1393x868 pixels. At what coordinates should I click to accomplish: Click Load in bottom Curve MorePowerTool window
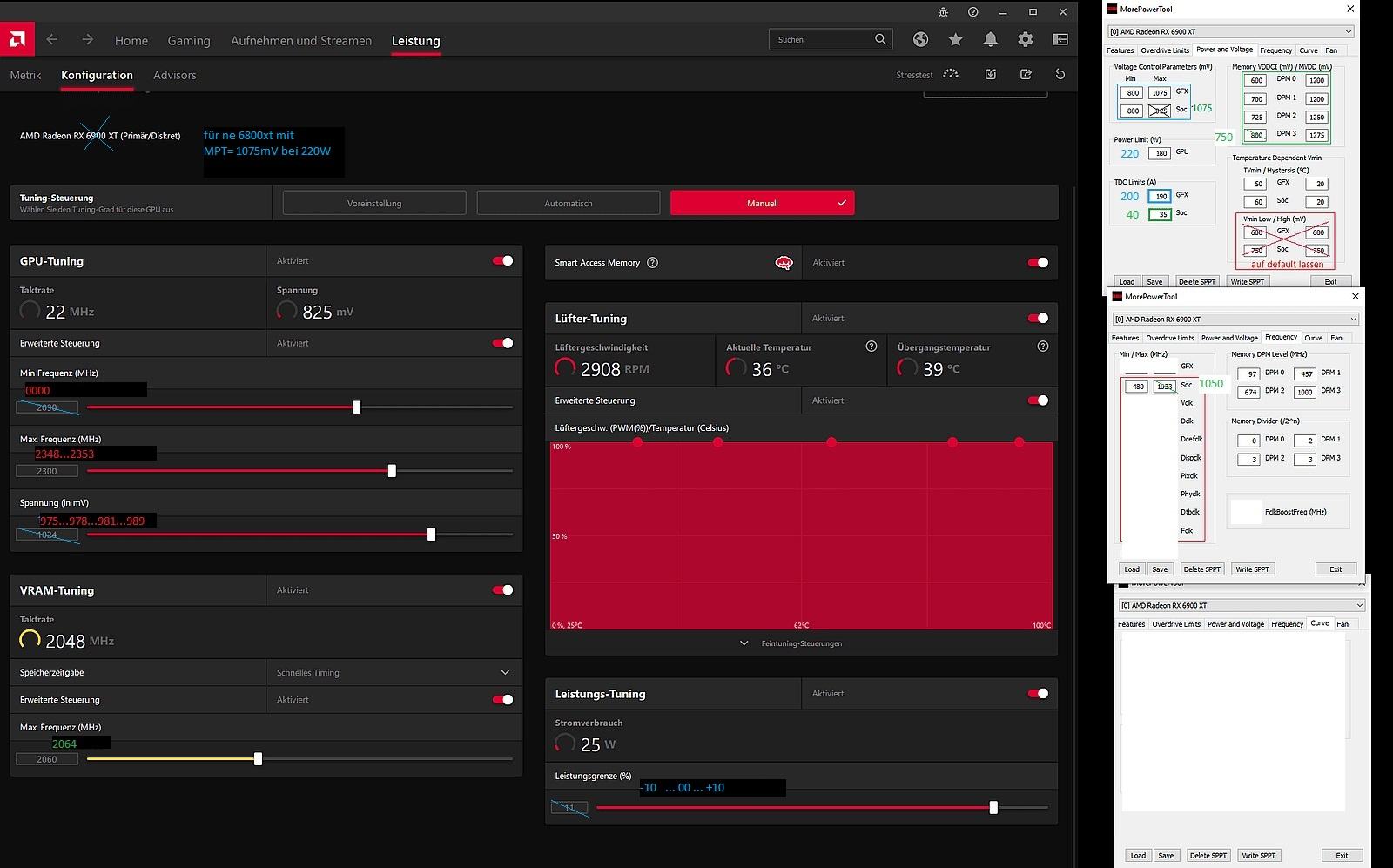[1138, 855]
